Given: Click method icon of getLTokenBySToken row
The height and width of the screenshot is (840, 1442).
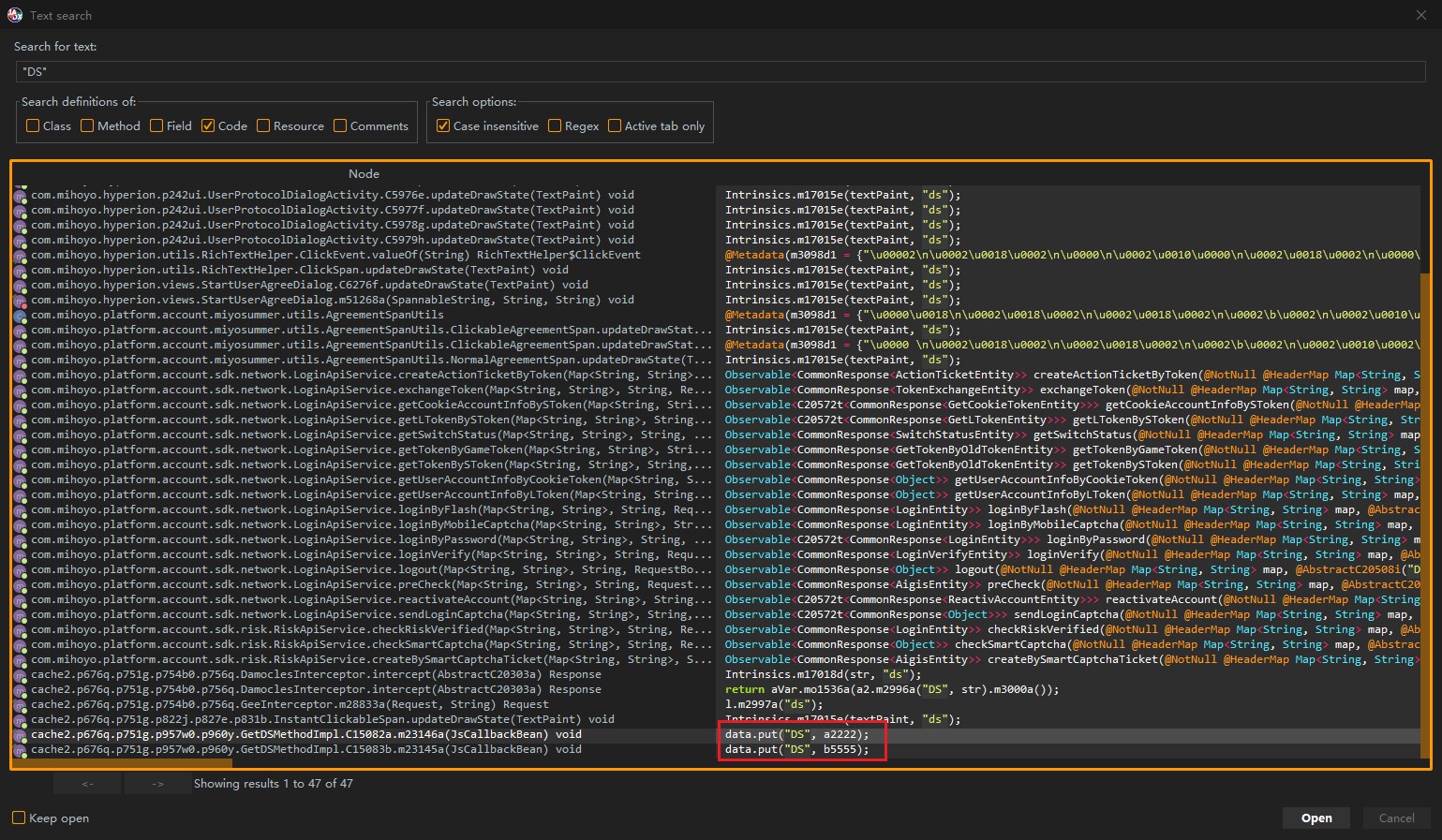Looking at the screenshot, I should (21, 420).
